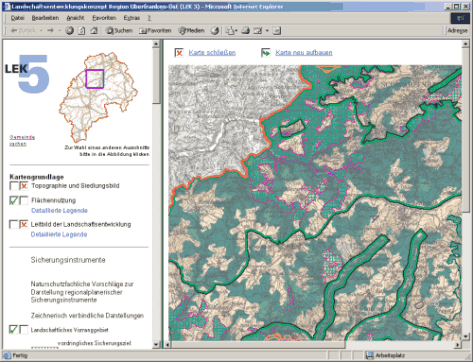
Task: Open dropdown arrow next to edit icon
Action: pyautogui.click(x=267, y=31)
